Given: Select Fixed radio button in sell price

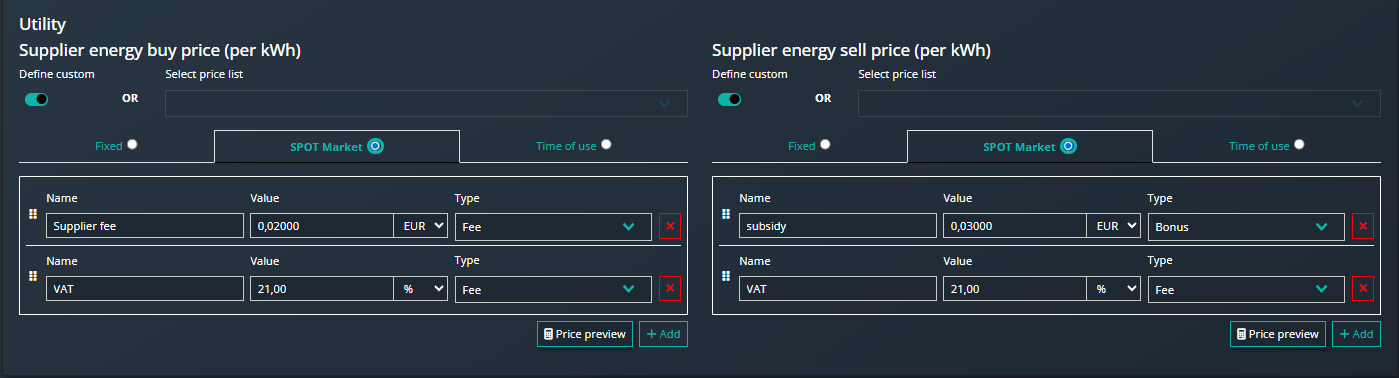Looking at the screenshot, I should (x=825, y=145).
